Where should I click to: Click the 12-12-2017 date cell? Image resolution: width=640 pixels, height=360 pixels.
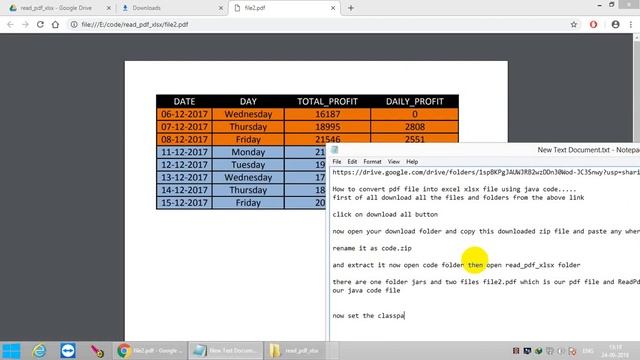click(x=184, y=165)
